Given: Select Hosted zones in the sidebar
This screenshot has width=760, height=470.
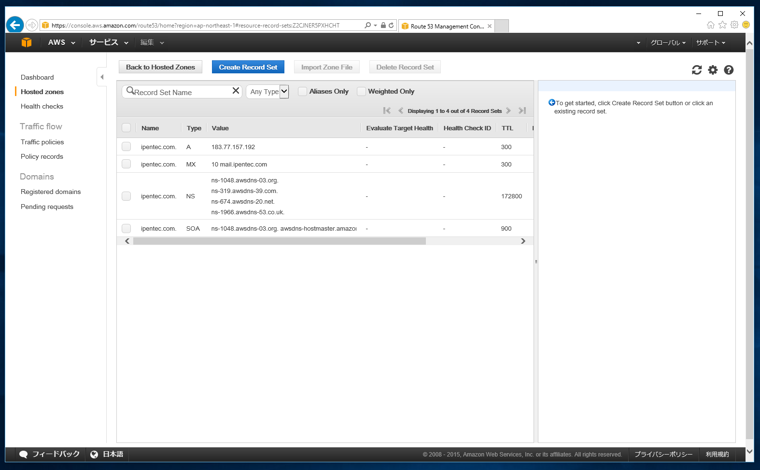Looking at the screenshot, I should [x=42, y=92].
